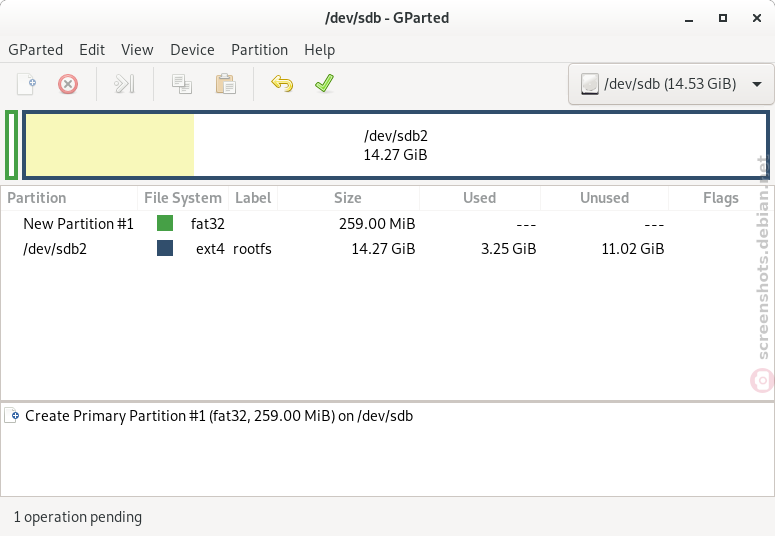Click the Delete partition red X icon

68,84
